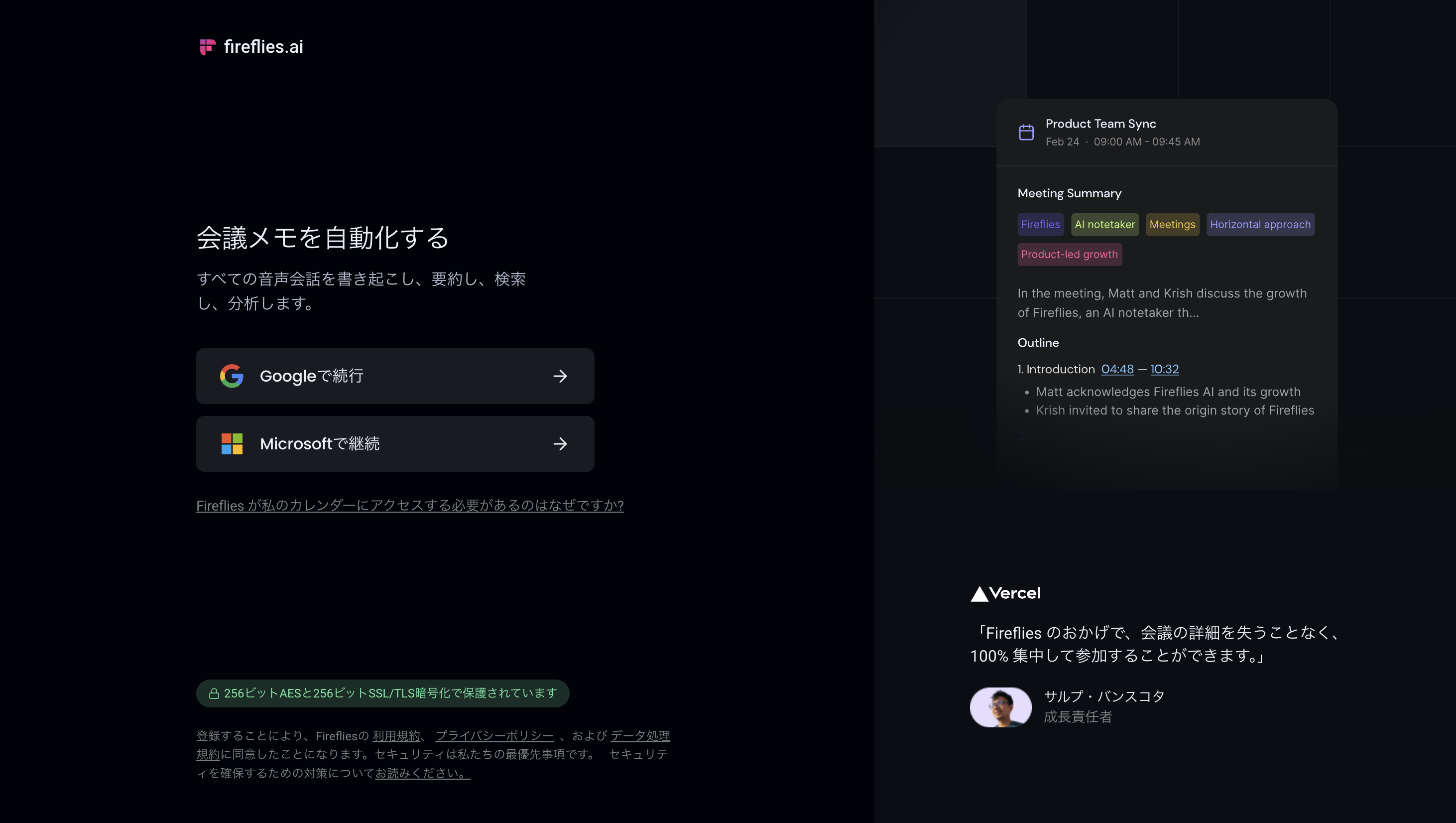This screenshot has width=1456, height=823.
Task: Open the calendar access explanation link
Action: pos(409,505)
